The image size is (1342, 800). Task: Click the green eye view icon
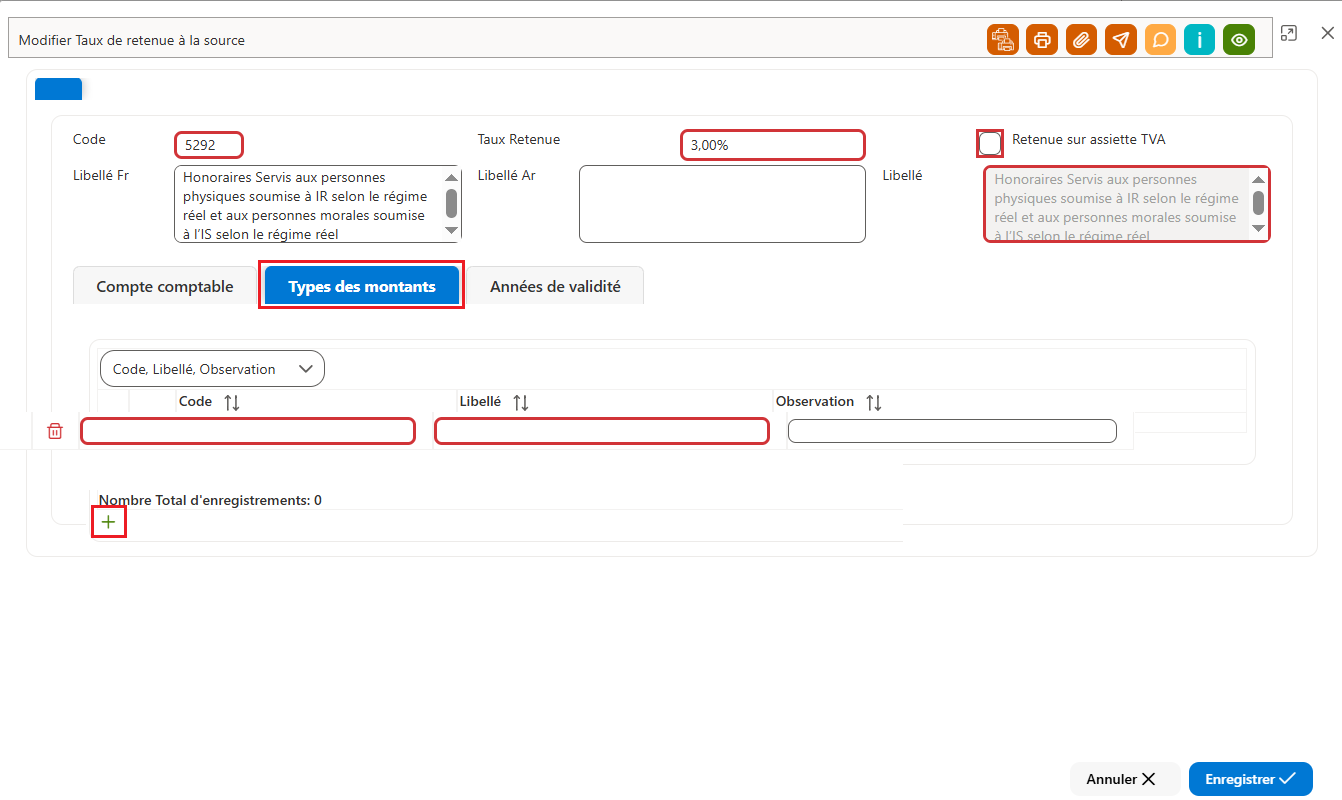pyautogui.click(x=1239, y=40)
